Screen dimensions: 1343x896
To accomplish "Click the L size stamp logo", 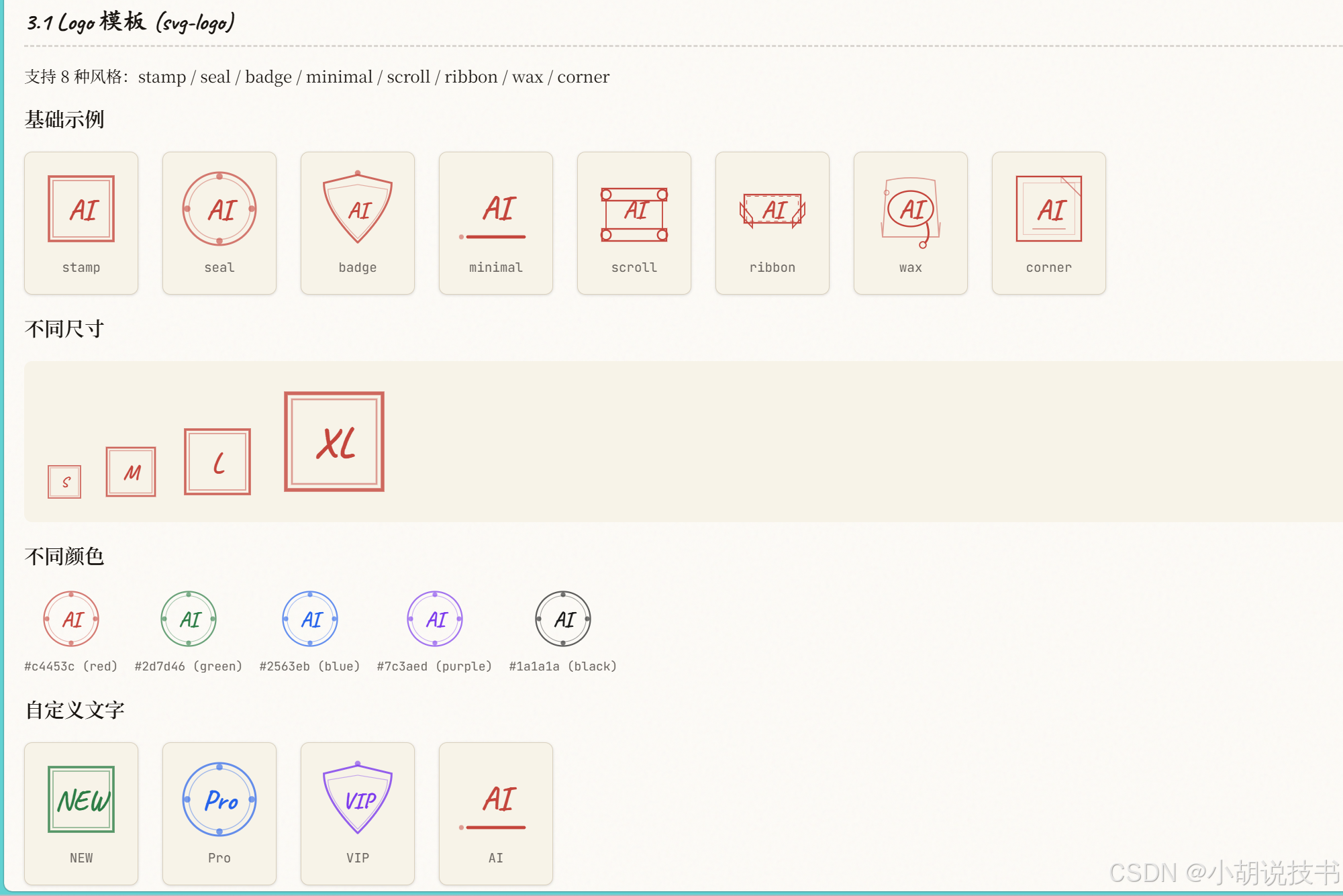I will click(x=217, y=462).
